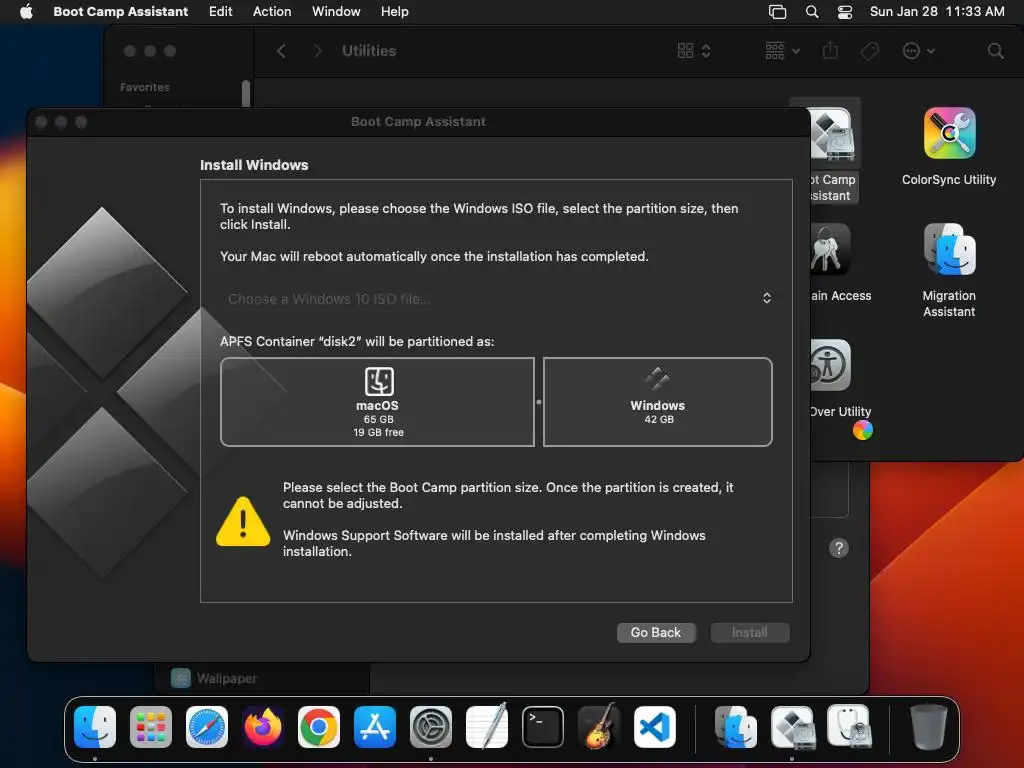Open App Store from the Dock
Image resolution: width=1024 pixels, height=768 pixels.
(x=375, y=726)
